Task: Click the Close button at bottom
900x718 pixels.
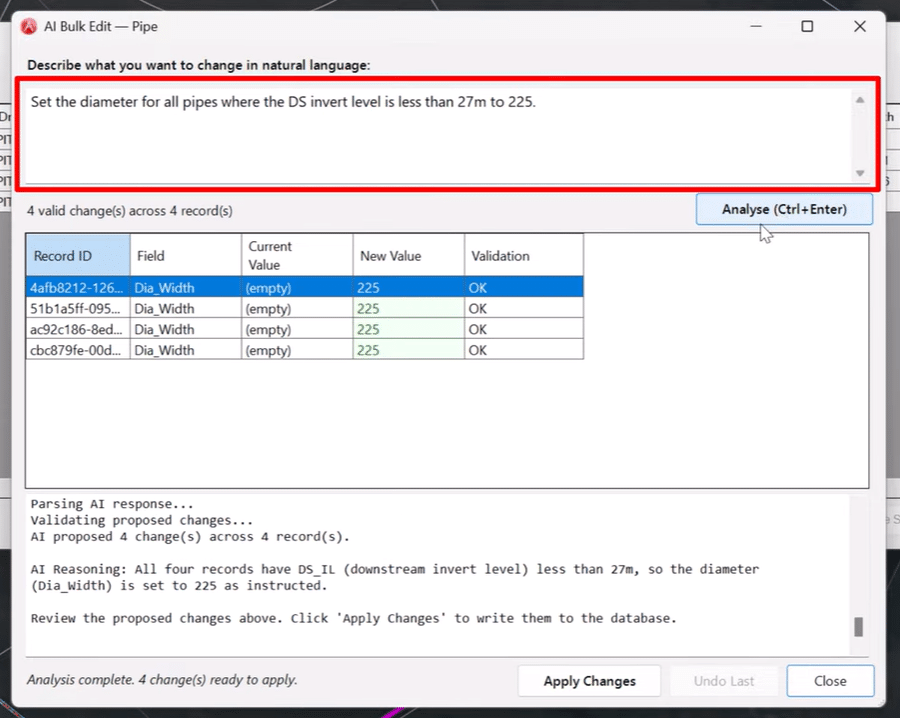Action: pyautogui.click(x=830, y=681)
